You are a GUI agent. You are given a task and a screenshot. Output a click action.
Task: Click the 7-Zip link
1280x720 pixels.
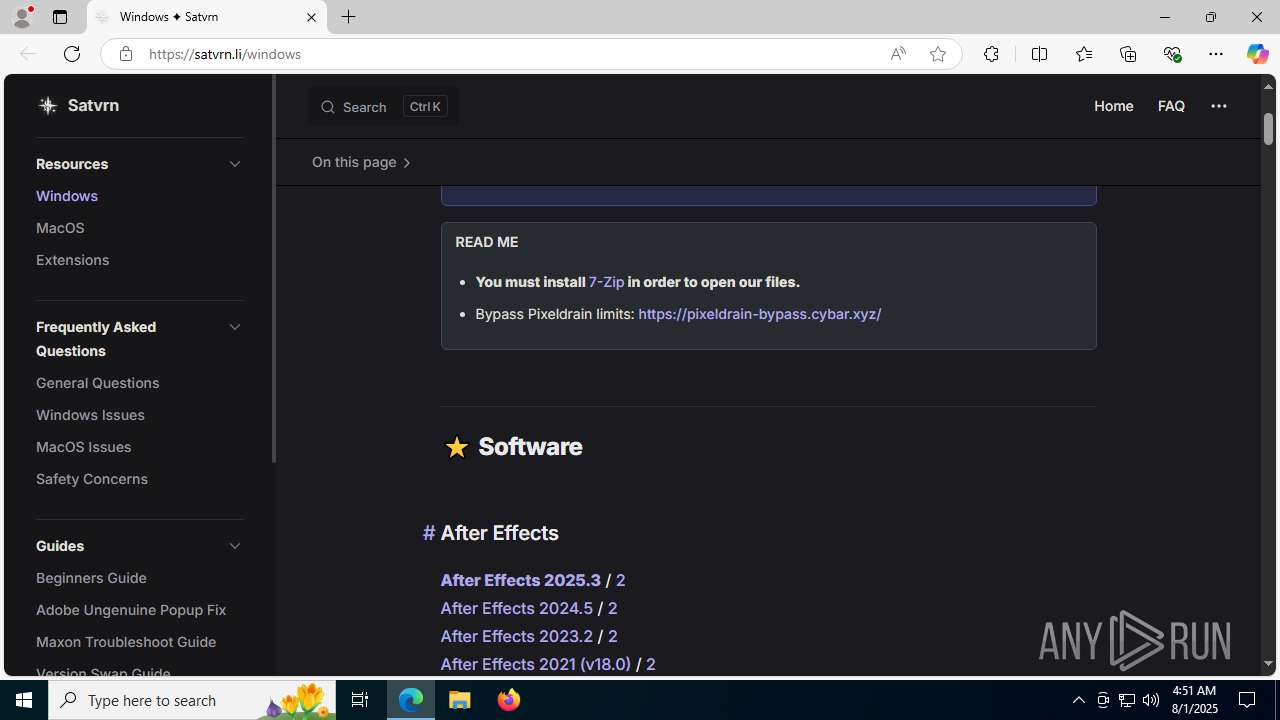pyautogui.click(x=606, y=282)
